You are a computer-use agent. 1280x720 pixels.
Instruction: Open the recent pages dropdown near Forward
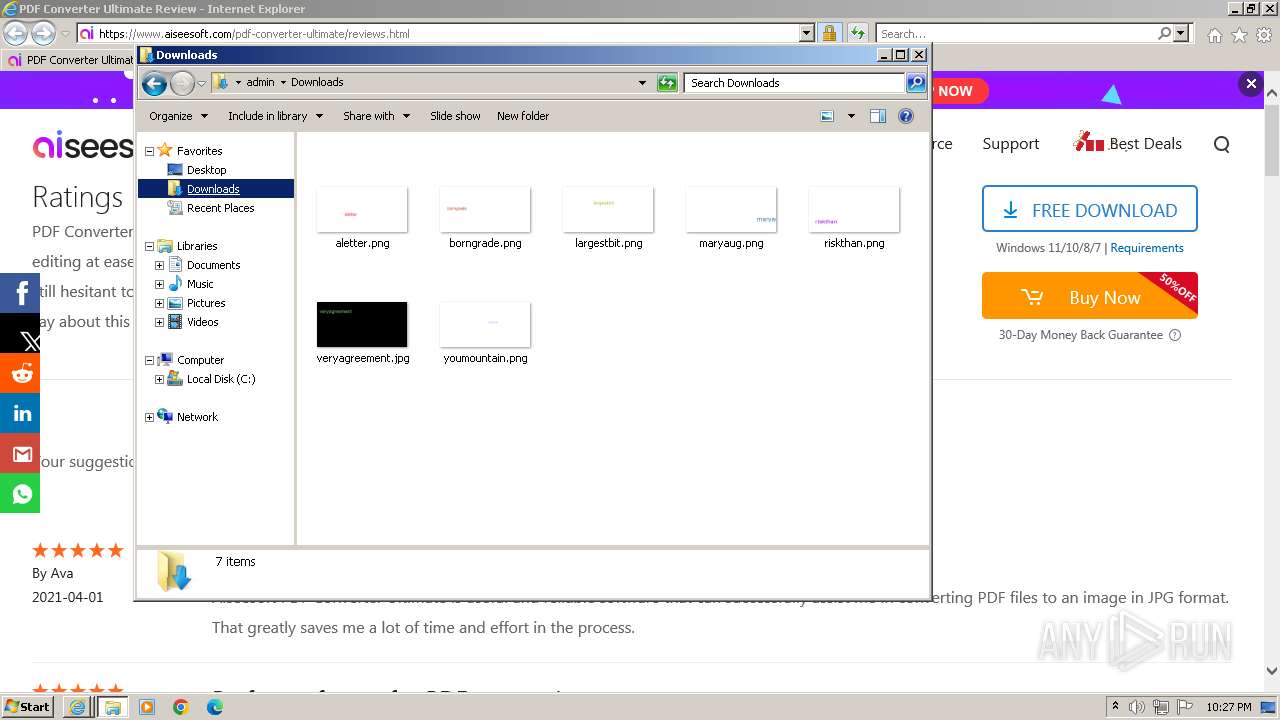point(201,83)
